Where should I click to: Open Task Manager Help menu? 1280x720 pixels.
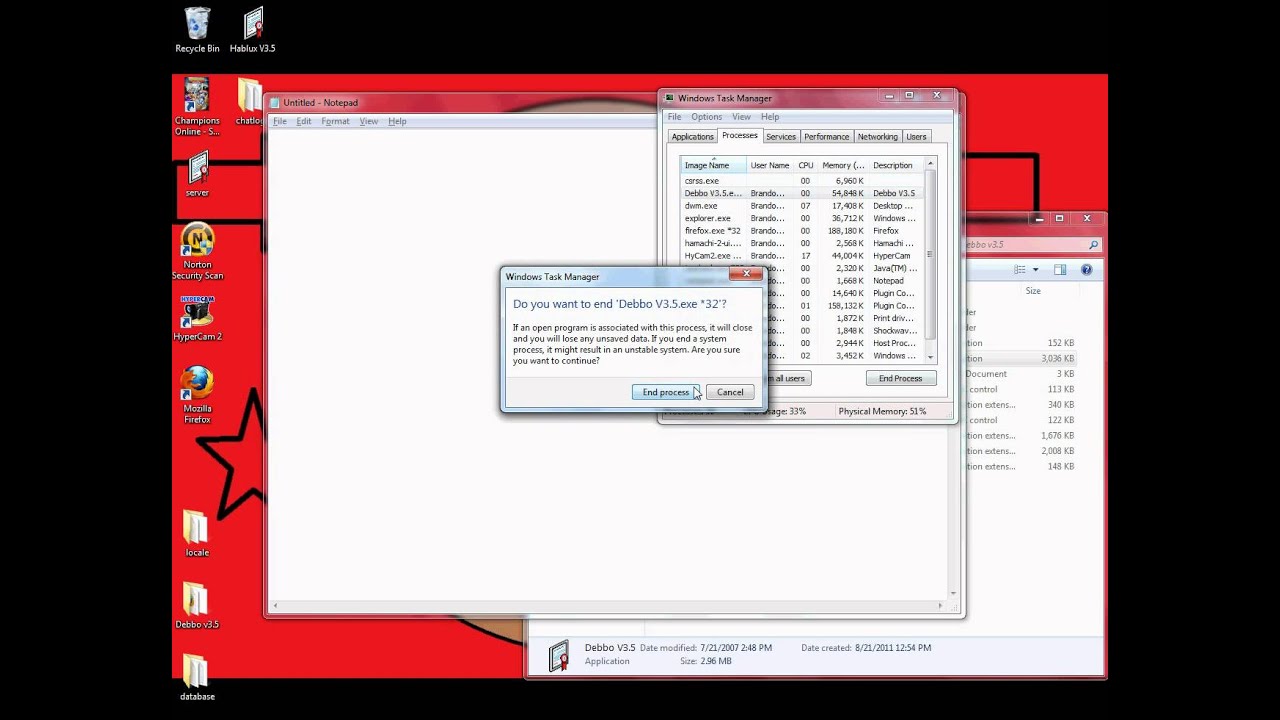point(770,117)
